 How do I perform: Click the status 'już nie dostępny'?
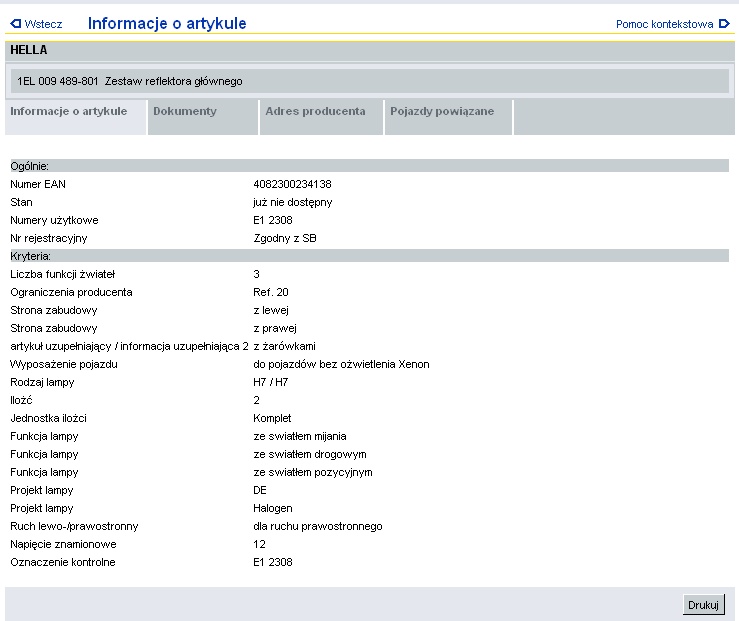(293, 203)
